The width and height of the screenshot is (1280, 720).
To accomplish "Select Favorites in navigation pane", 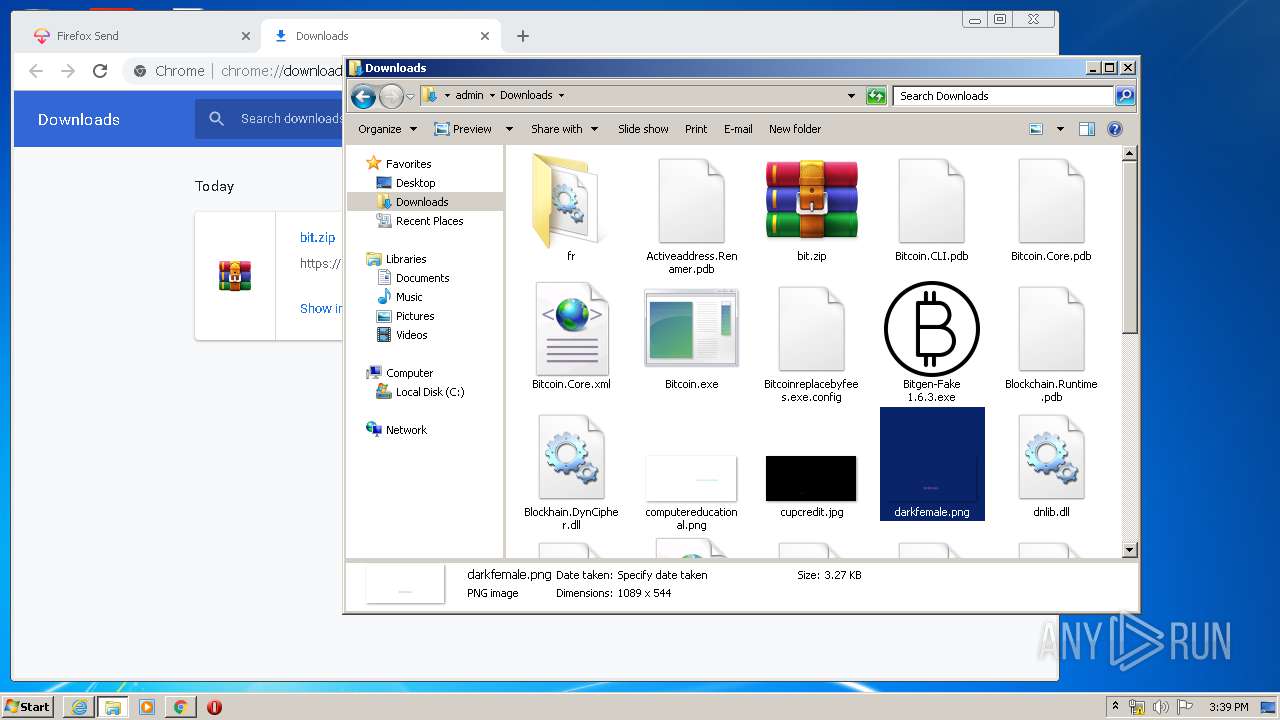I will (408, 164).
